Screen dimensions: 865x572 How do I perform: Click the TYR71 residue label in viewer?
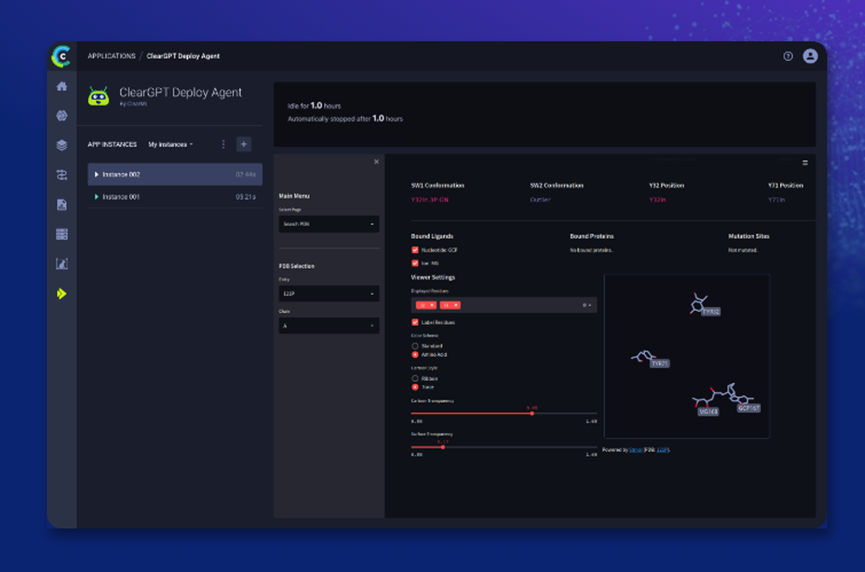pos(660,363)
